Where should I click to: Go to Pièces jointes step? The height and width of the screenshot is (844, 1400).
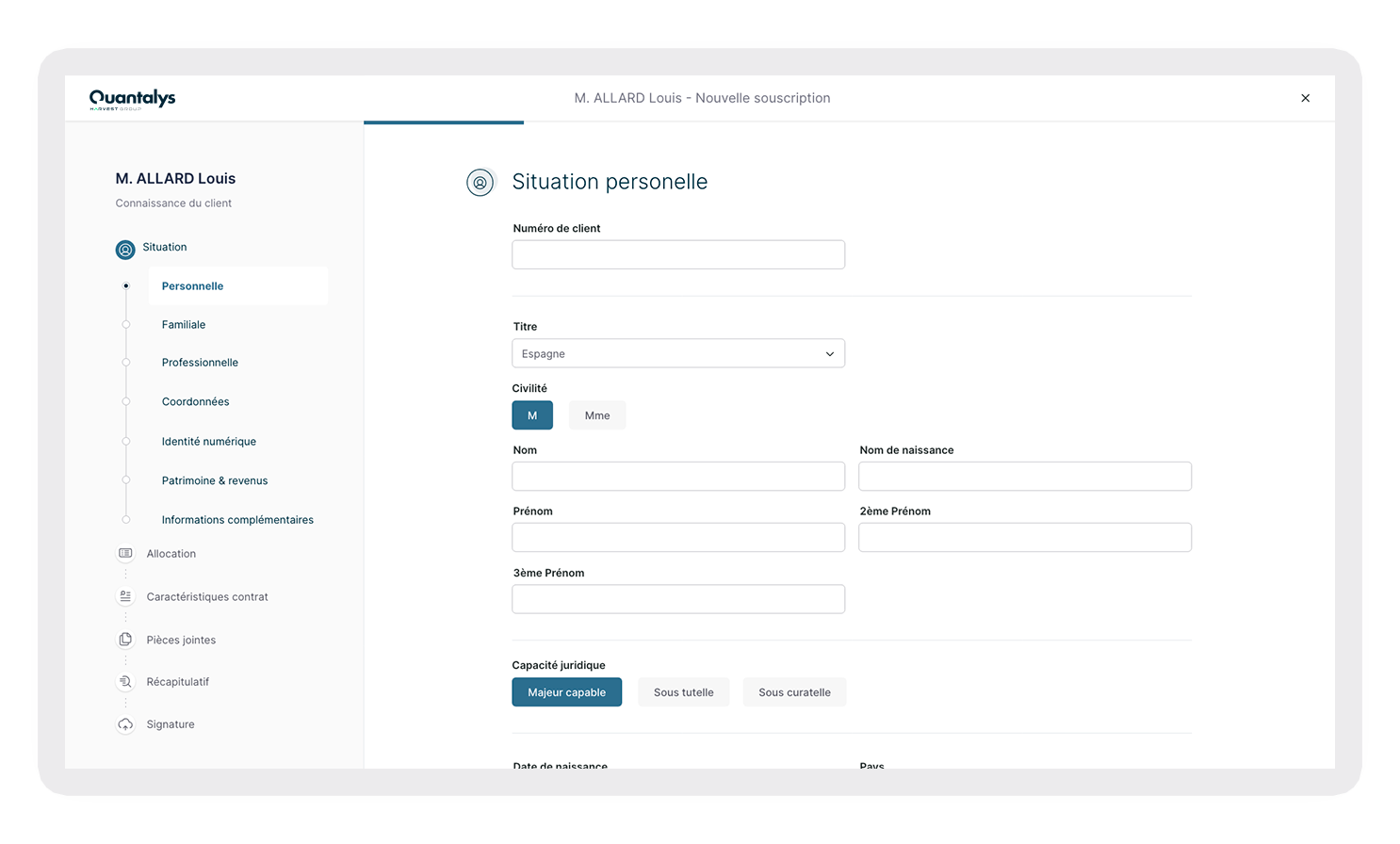[x=181, y=640]
